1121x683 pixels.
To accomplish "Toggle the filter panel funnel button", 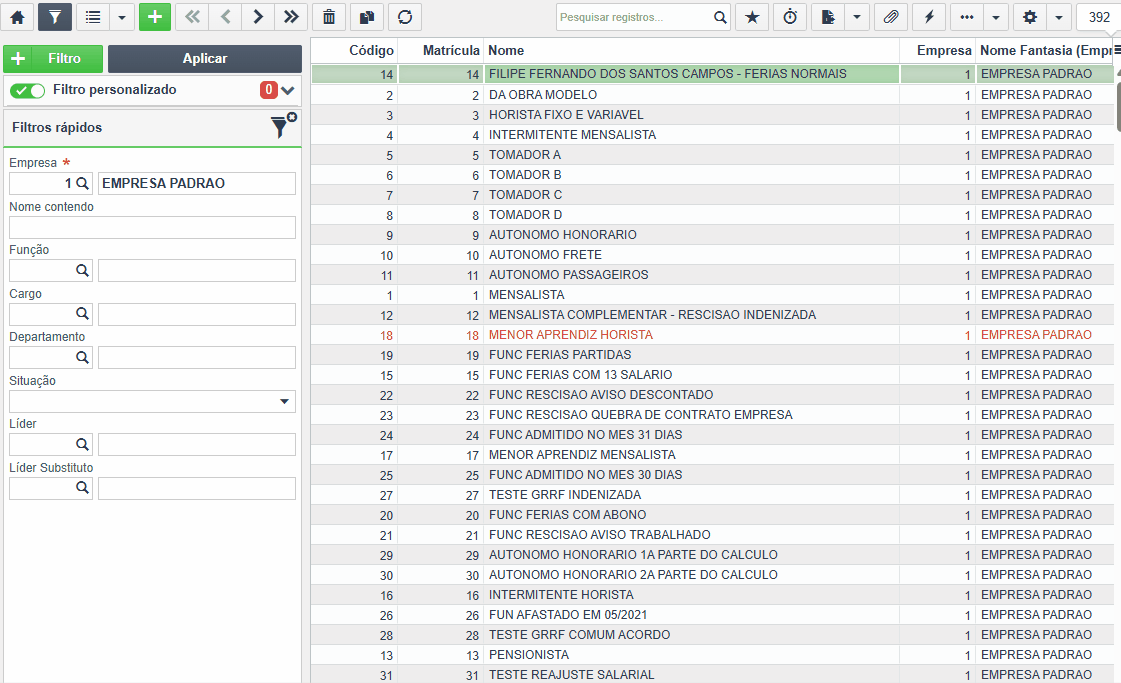I will click(55, 17).
